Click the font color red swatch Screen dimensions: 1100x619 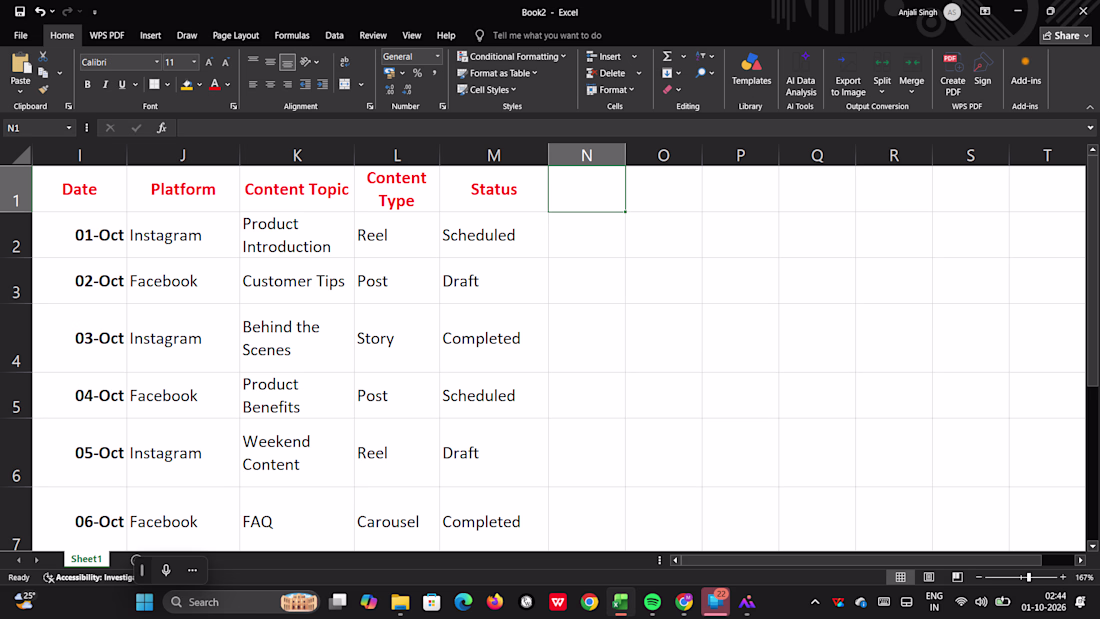(215, 85)
